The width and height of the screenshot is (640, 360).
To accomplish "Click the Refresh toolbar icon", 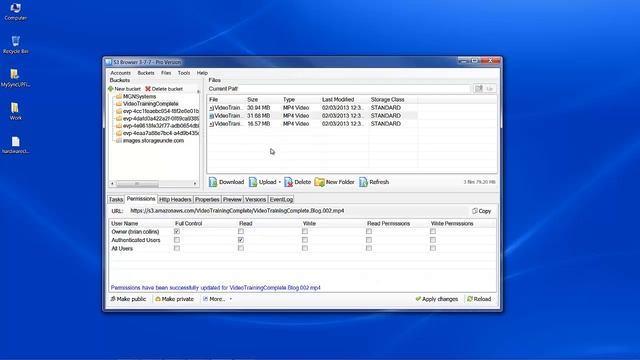I will point(363,182).
